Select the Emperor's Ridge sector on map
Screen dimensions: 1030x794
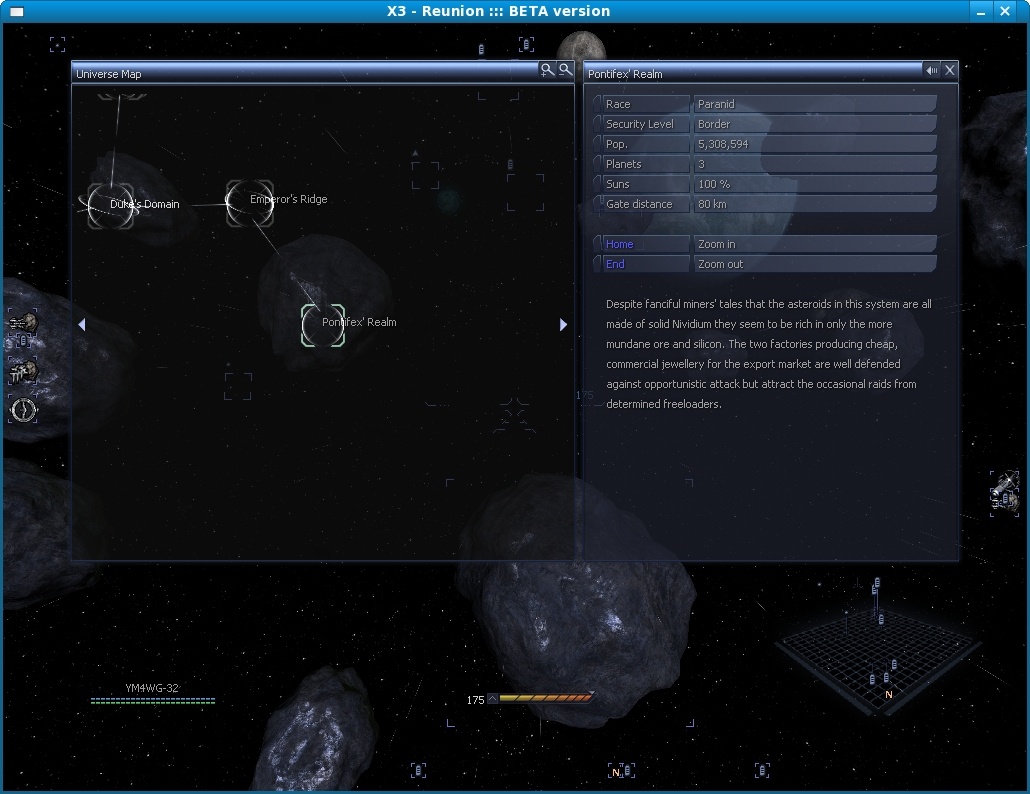(249, 202)
